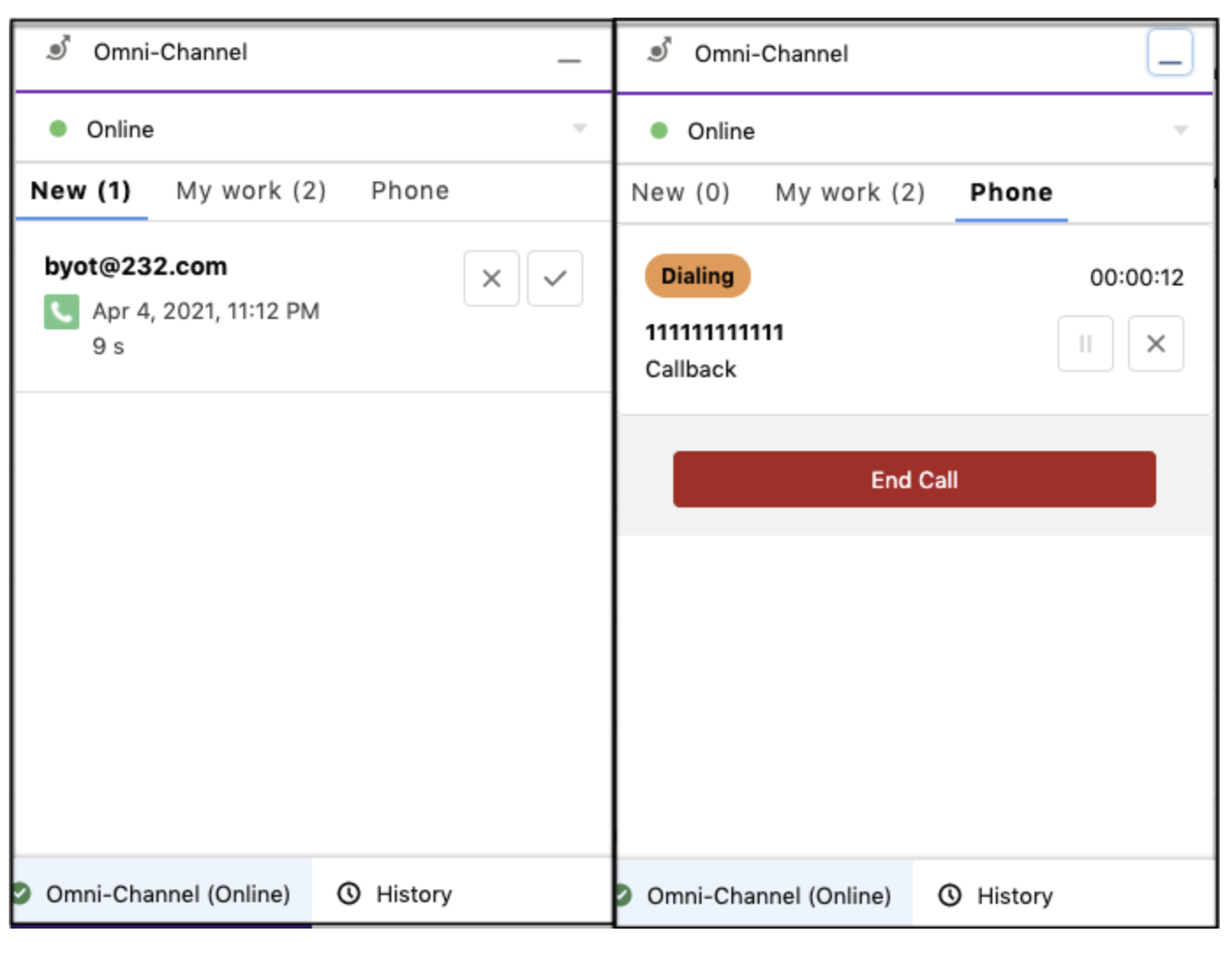Viewport: 1232px width, 955px height.
Task: Click Omni-Channel title in right panel header
Action: pos(771,54)
